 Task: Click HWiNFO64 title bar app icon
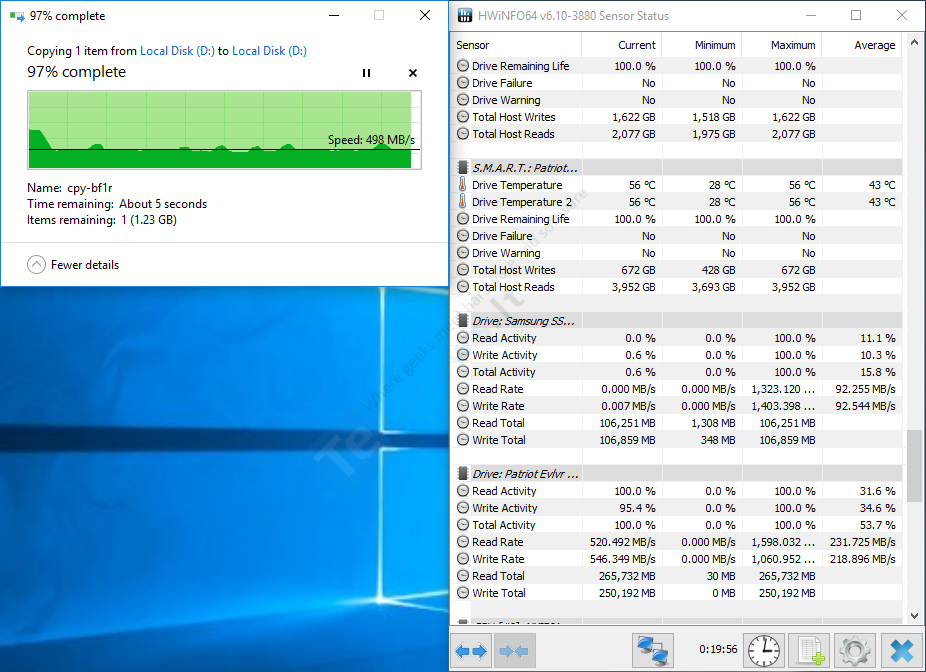[465, 15]
